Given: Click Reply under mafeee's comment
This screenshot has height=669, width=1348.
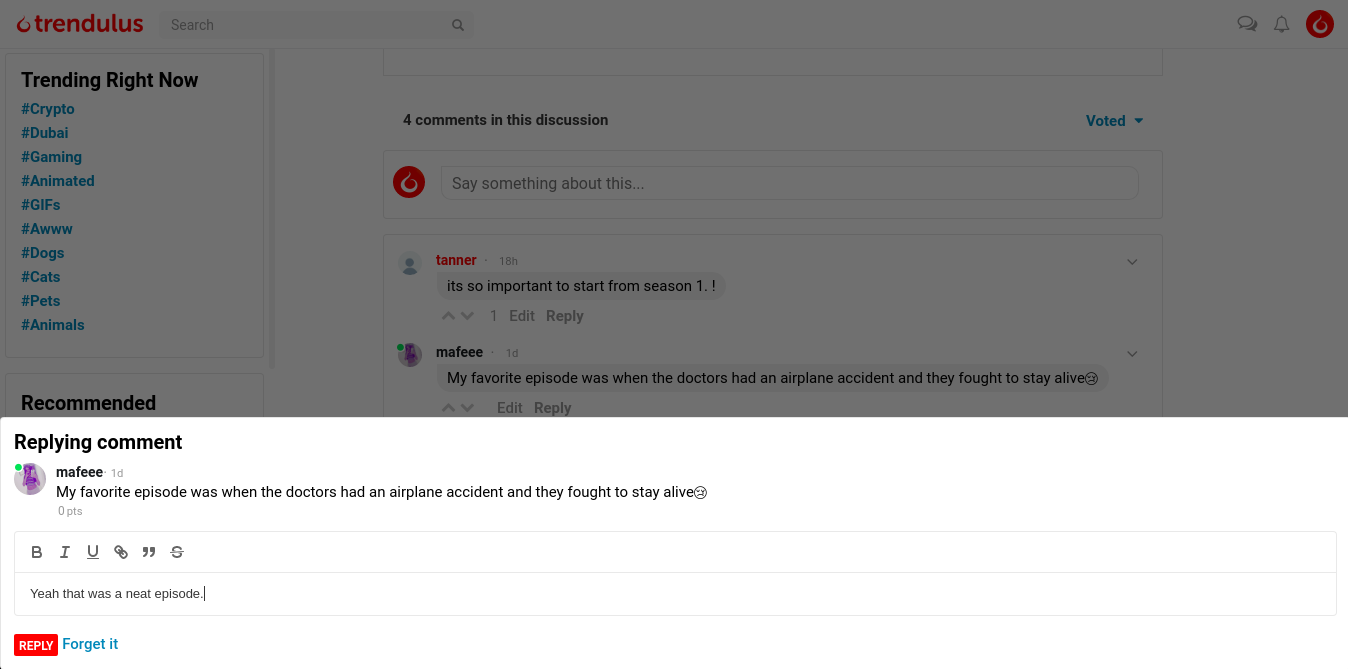Looking at the screenshot, I should coord(552,408).
